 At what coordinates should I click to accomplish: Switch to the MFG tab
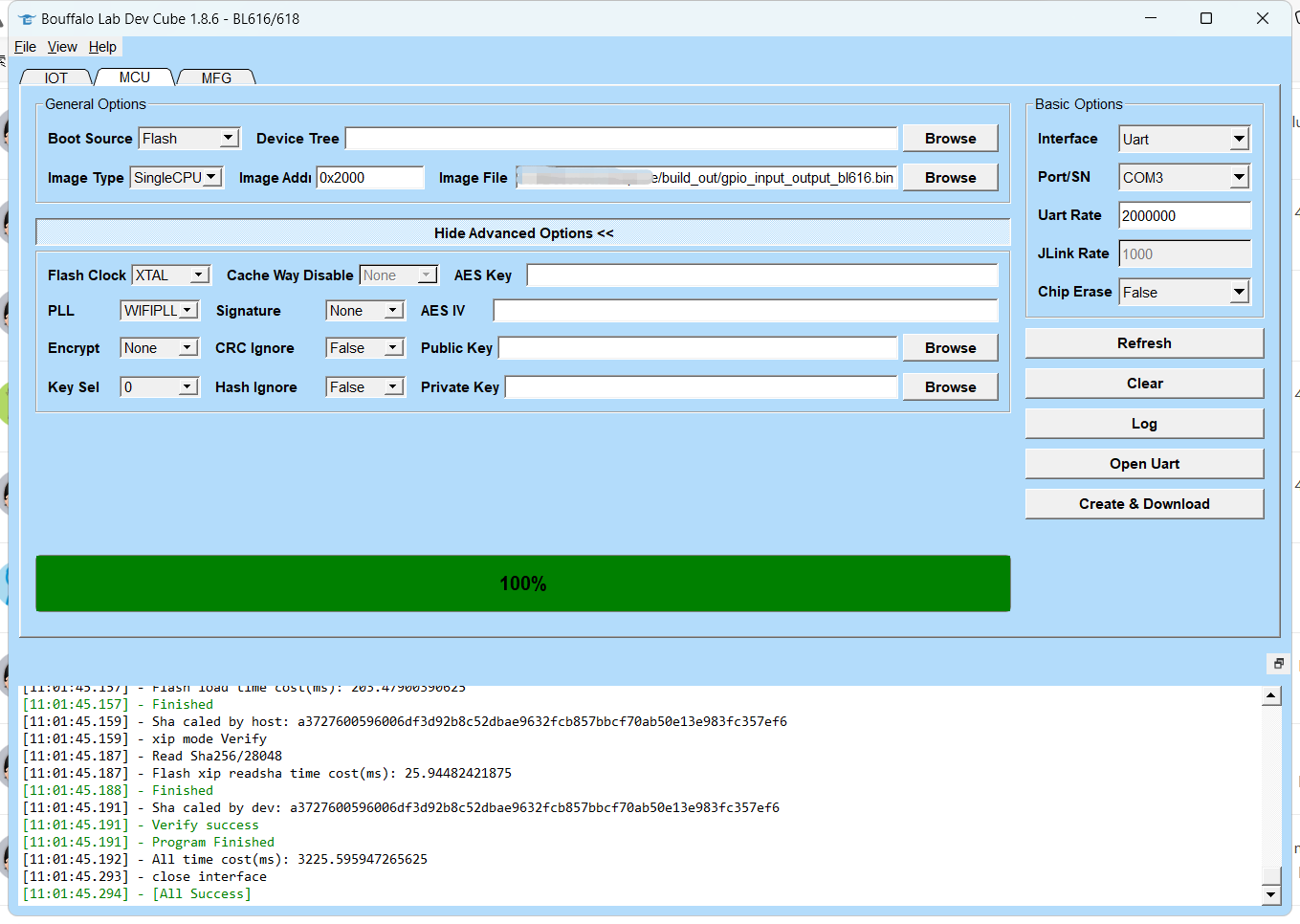click(216, 77)
